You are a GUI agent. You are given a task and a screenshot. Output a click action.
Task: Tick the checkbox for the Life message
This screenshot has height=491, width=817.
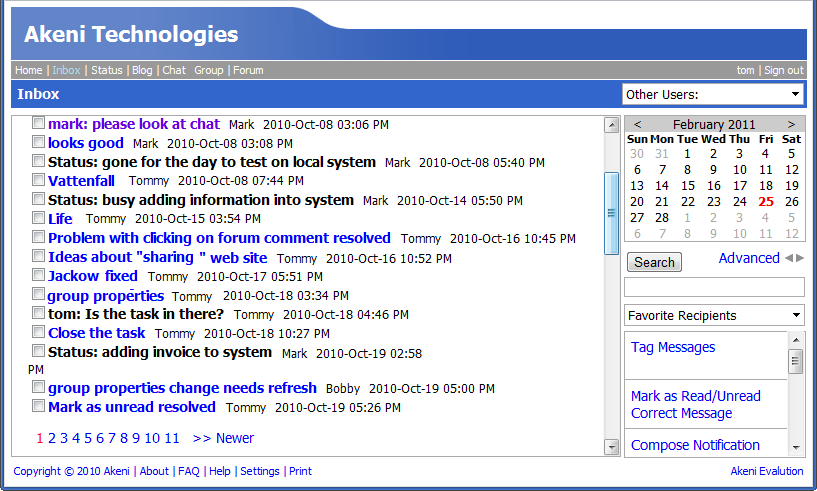click(x=38, y=218)
